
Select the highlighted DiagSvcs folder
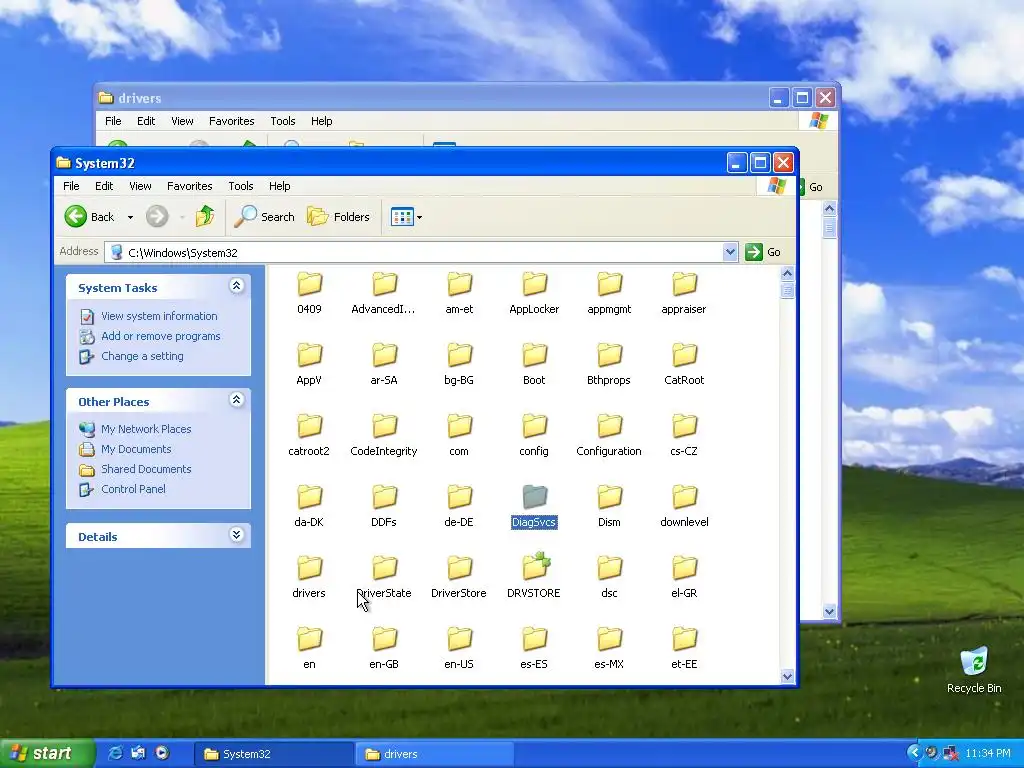point(534,497)
